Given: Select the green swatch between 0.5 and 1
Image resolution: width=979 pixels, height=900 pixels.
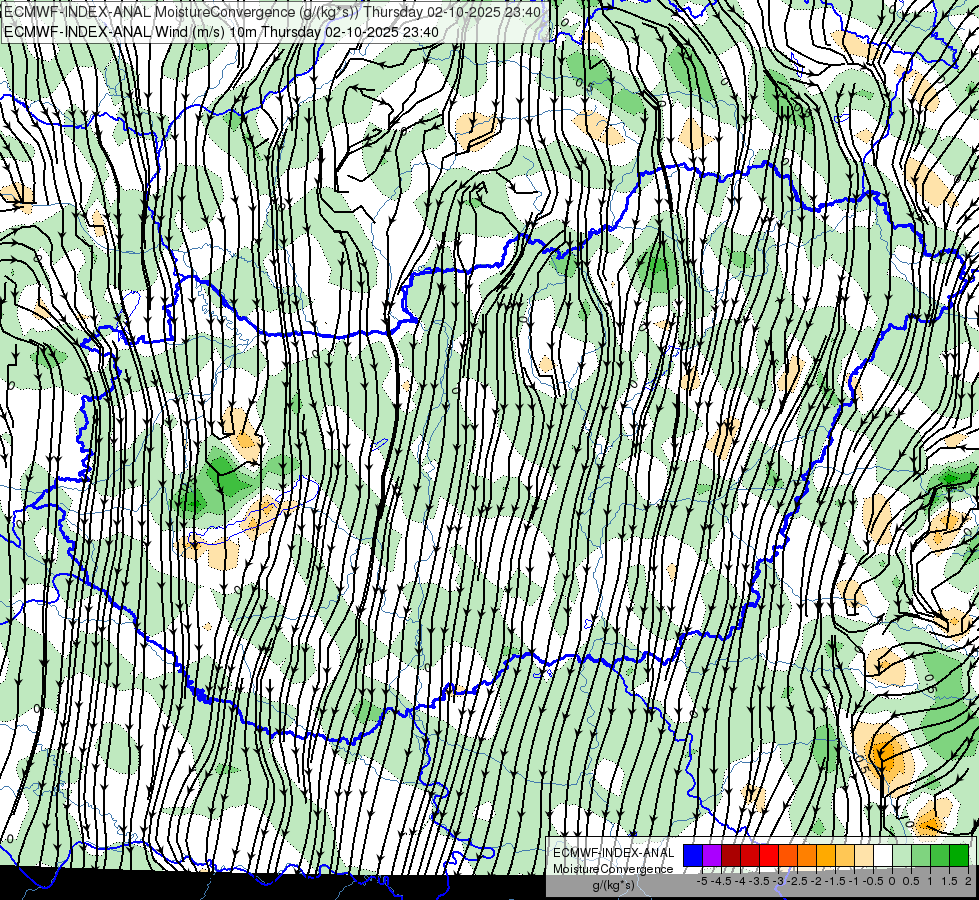Looking at the screenshot, I should pos(921,855).
